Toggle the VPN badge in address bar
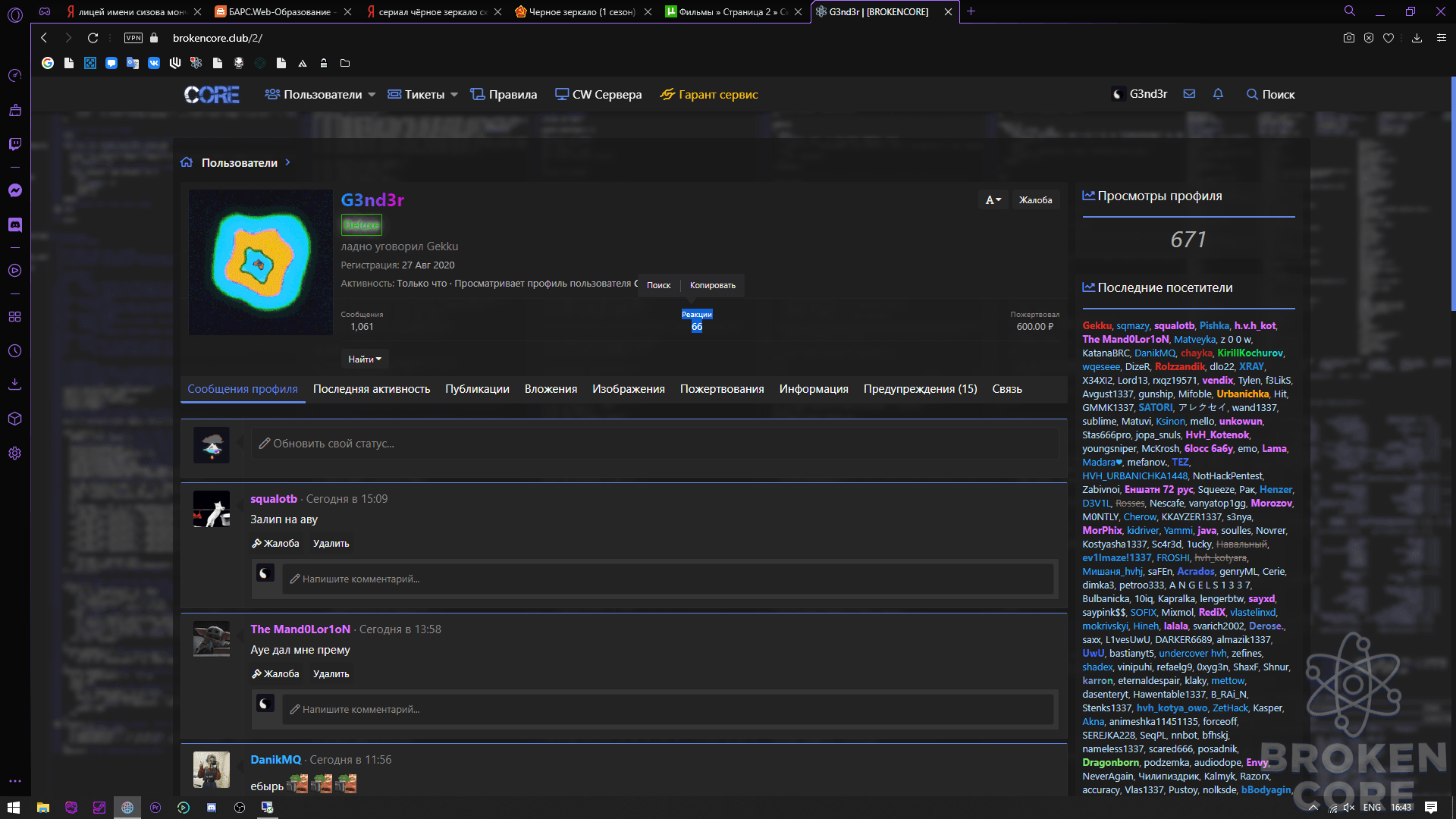Screen dimensions: 1456x819 tap(133, 38)
